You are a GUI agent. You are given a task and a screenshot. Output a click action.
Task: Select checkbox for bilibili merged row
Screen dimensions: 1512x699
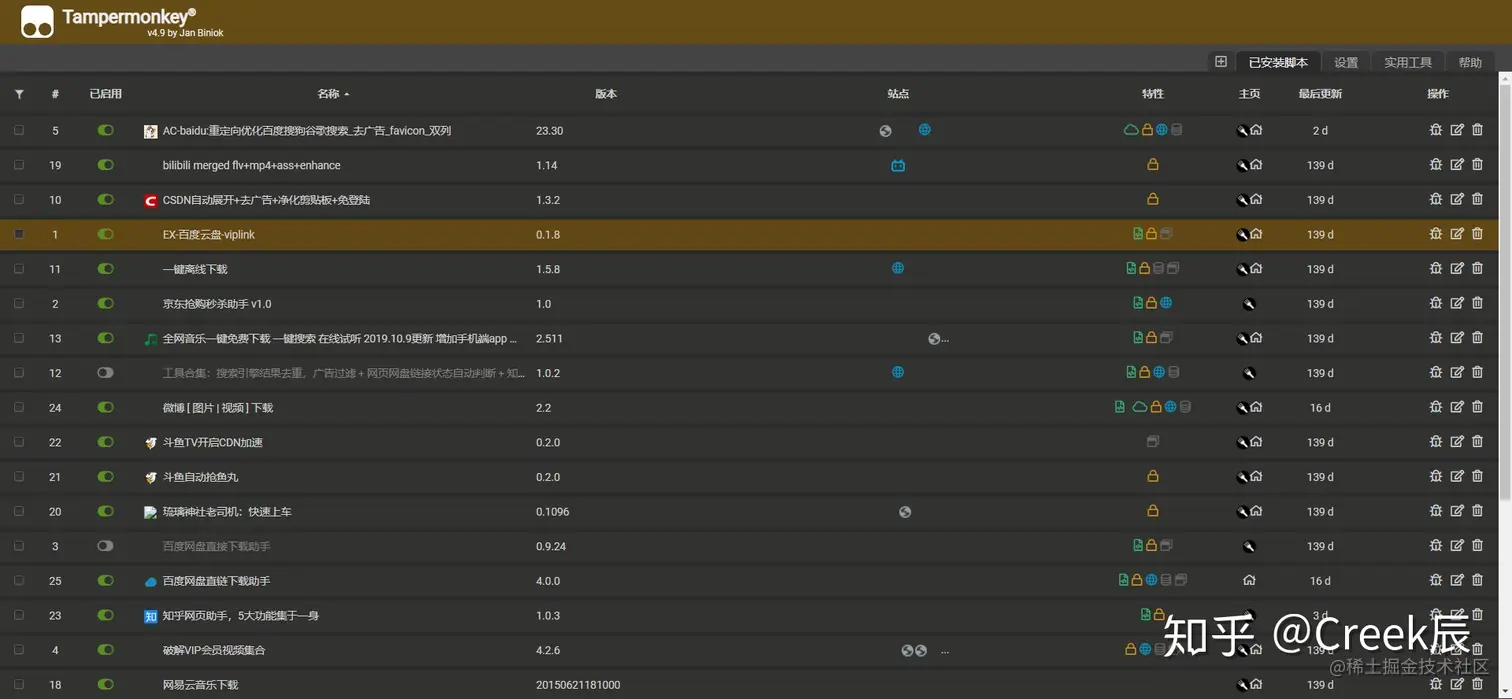coord(19,165)
